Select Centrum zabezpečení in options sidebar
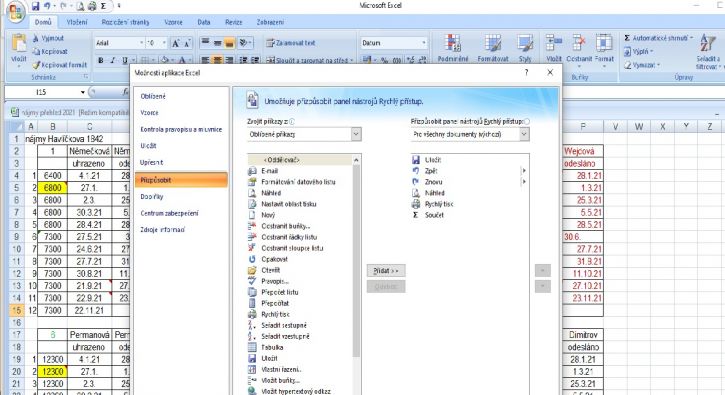The width and height of the screenshot is (725, 395). point(169,213)
